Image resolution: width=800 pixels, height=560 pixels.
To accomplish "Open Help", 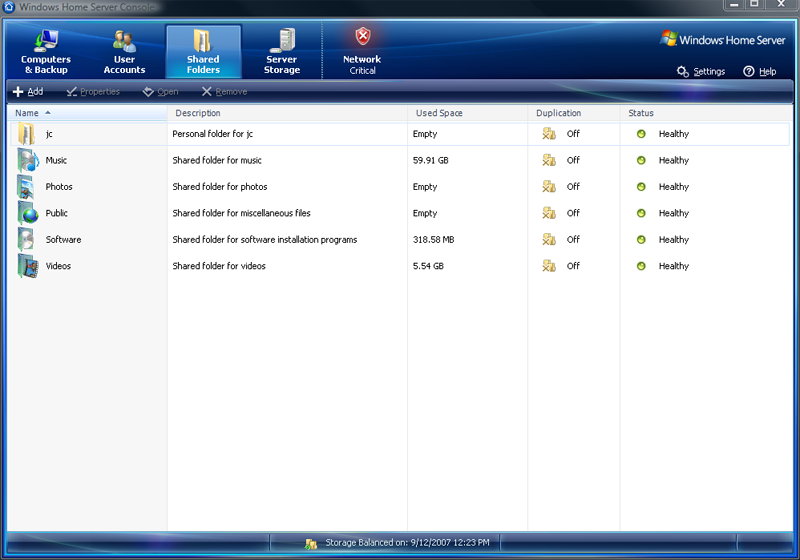I will coord(760,71).
